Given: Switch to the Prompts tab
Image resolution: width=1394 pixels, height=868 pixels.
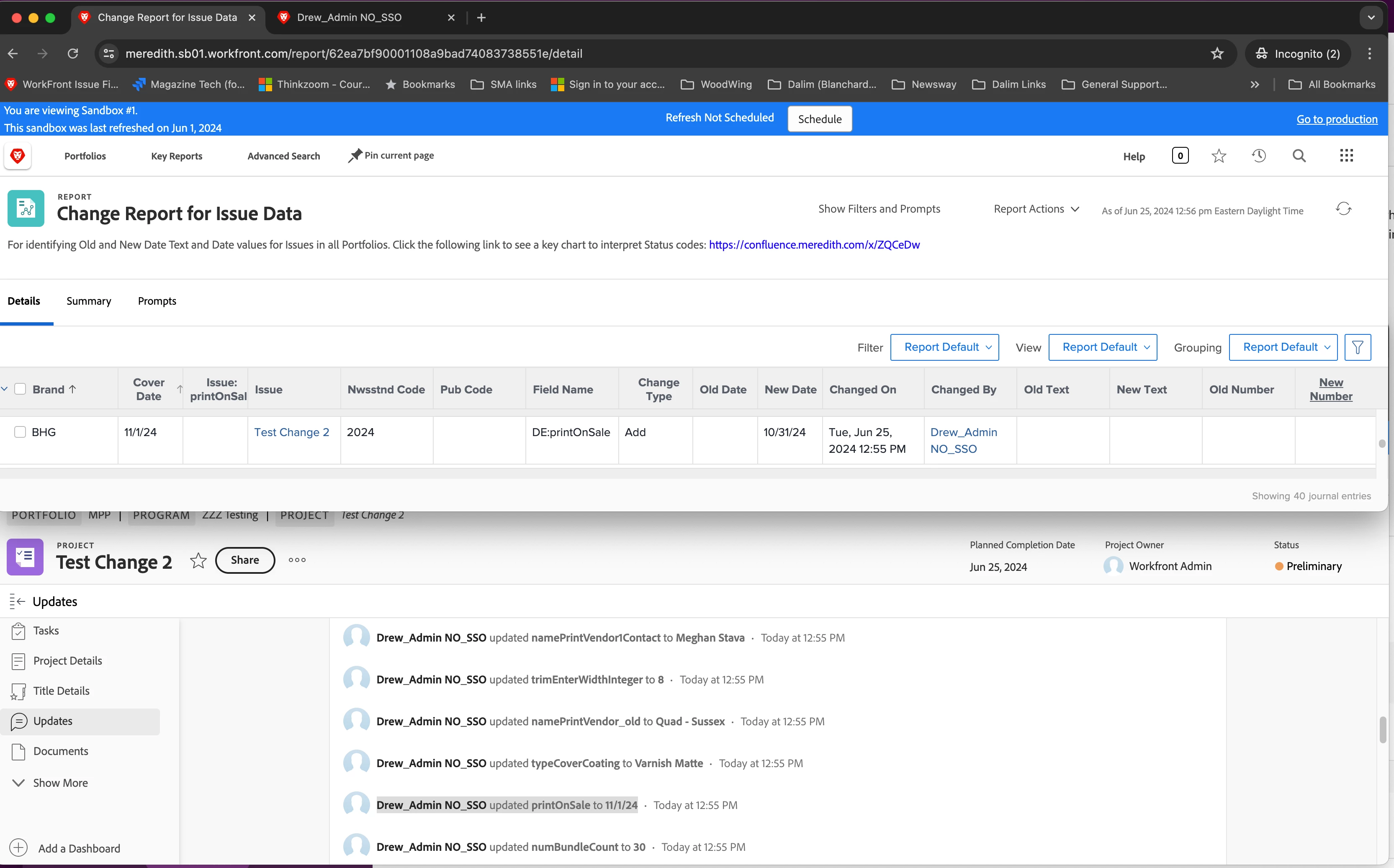Looking at the screenshot, I should pyautogui.click(x=157, y=301).
